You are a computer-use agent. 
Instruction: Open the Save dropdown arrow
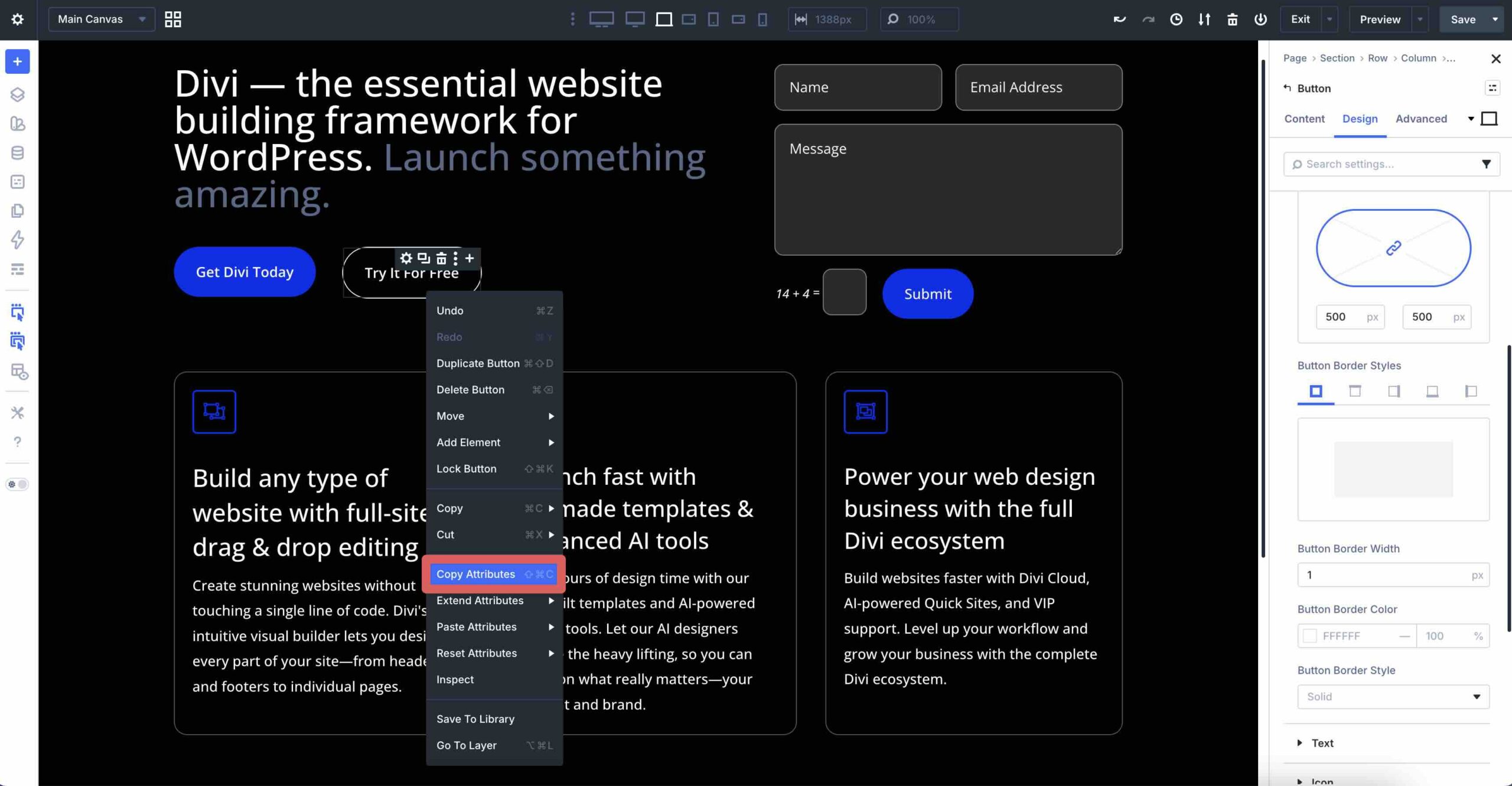coord(1495,19)
